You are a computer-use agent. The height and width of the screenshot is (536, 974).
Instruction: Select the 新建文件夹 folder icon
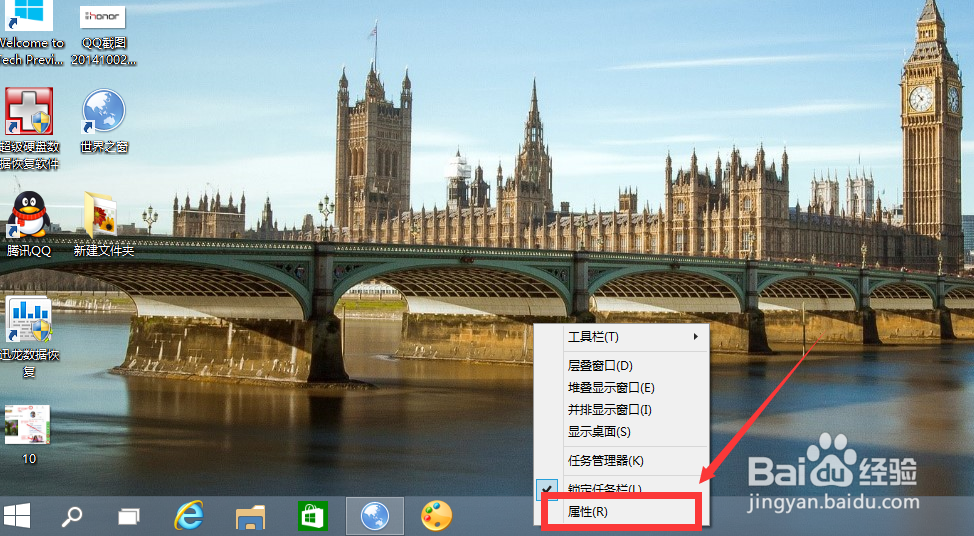[103, 224]
